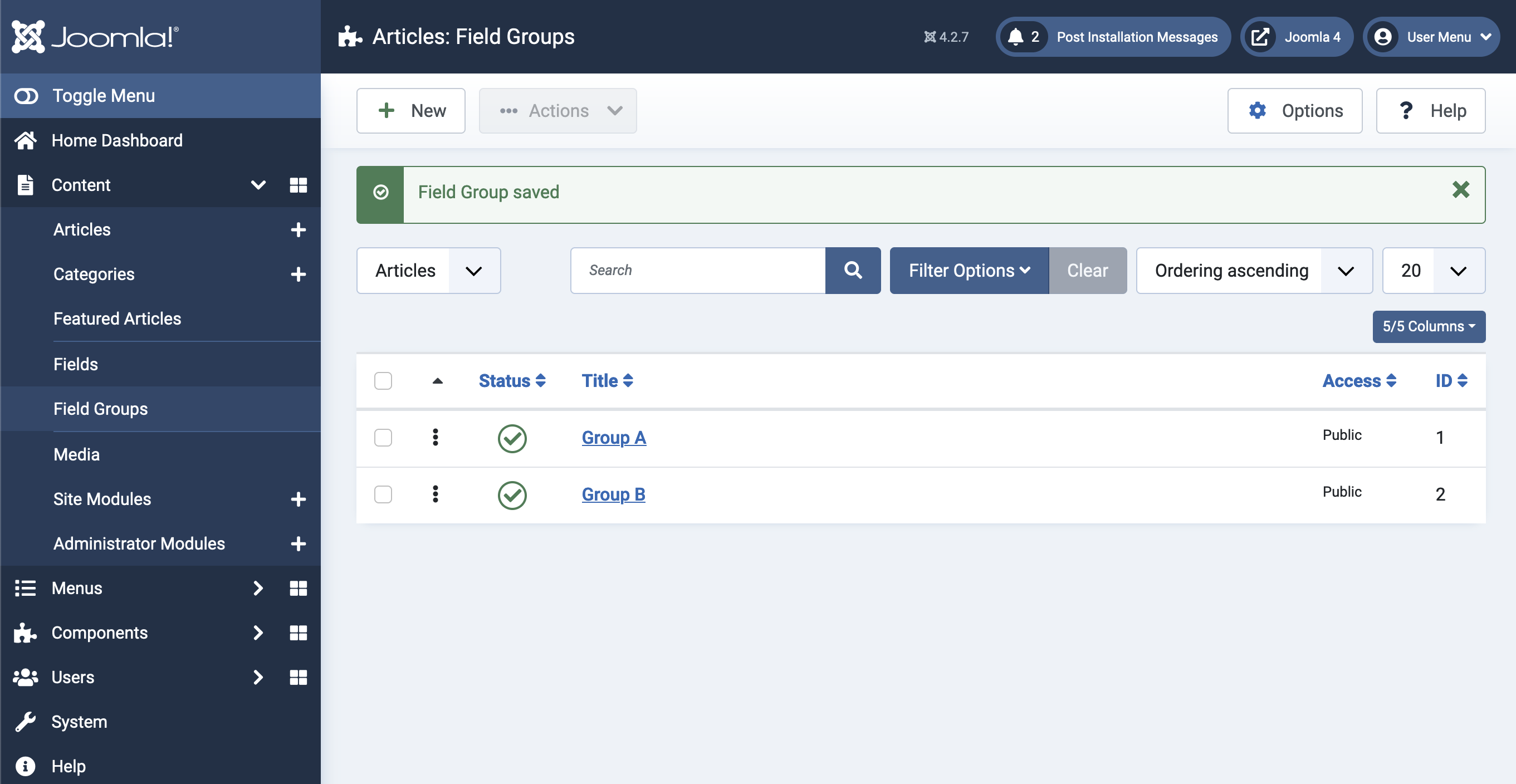
Task: Select the Toggle Menu icon
Action: [x=27, y=95]
